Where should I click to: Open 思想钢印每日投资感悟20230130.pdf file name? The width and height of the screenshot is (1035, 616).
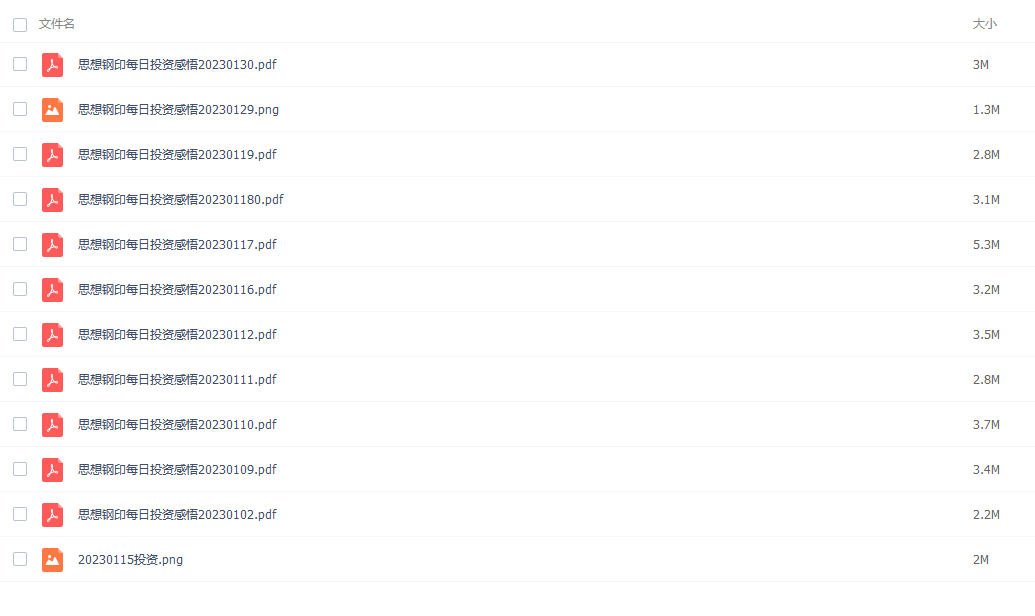point(177,65)
